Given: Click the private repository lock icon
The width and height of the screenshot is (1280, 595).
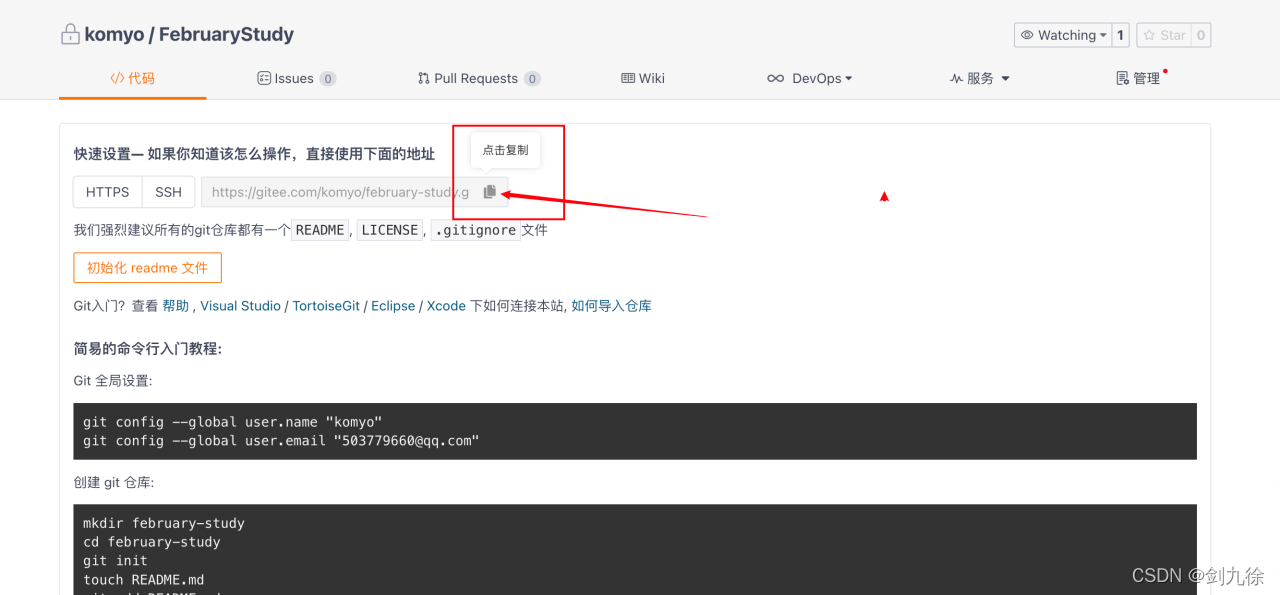Looking at the screenshot, I should click(x=70, y=34).
